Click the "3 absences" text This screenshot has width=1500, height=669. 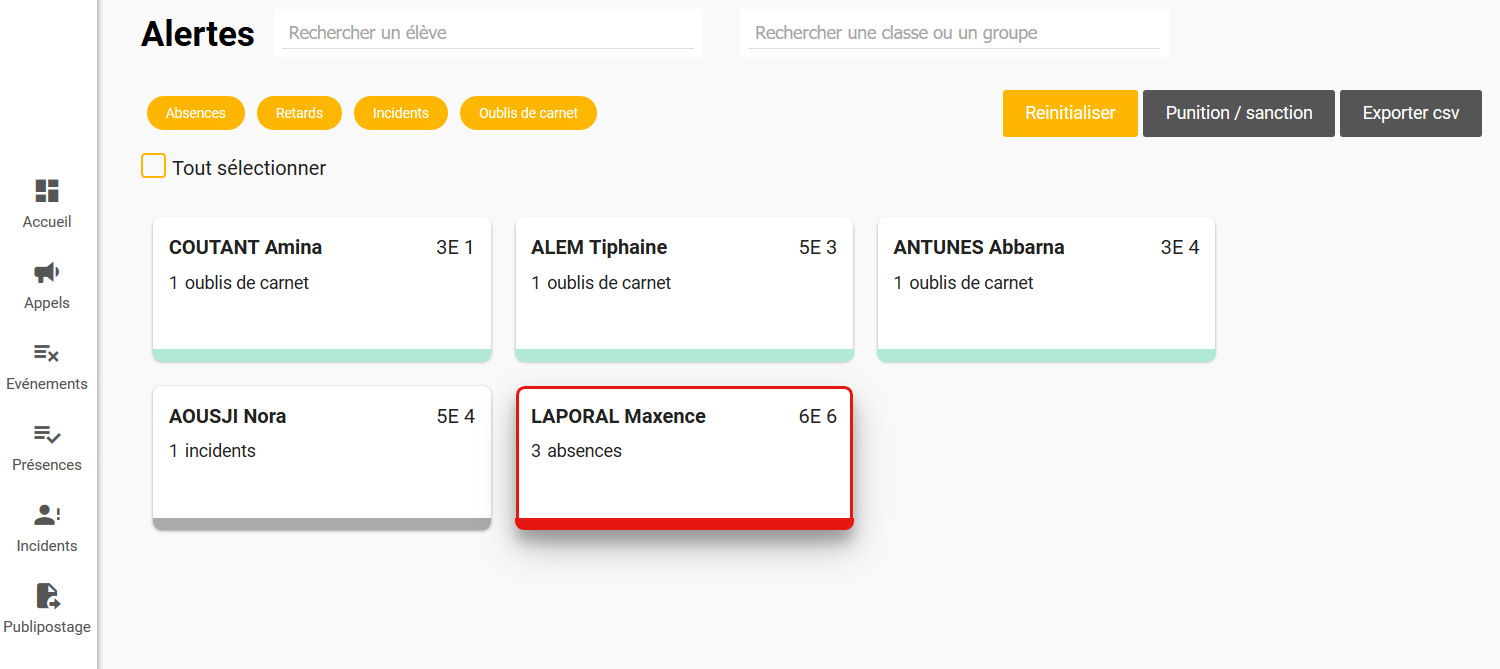[577, 451]
